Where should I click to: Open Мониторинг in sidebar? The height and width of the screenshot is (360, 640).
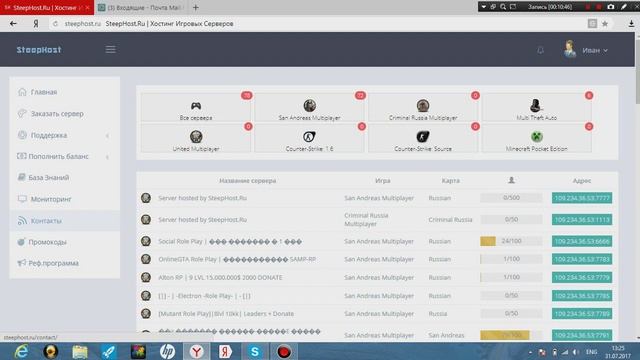[x=64, y=199]
